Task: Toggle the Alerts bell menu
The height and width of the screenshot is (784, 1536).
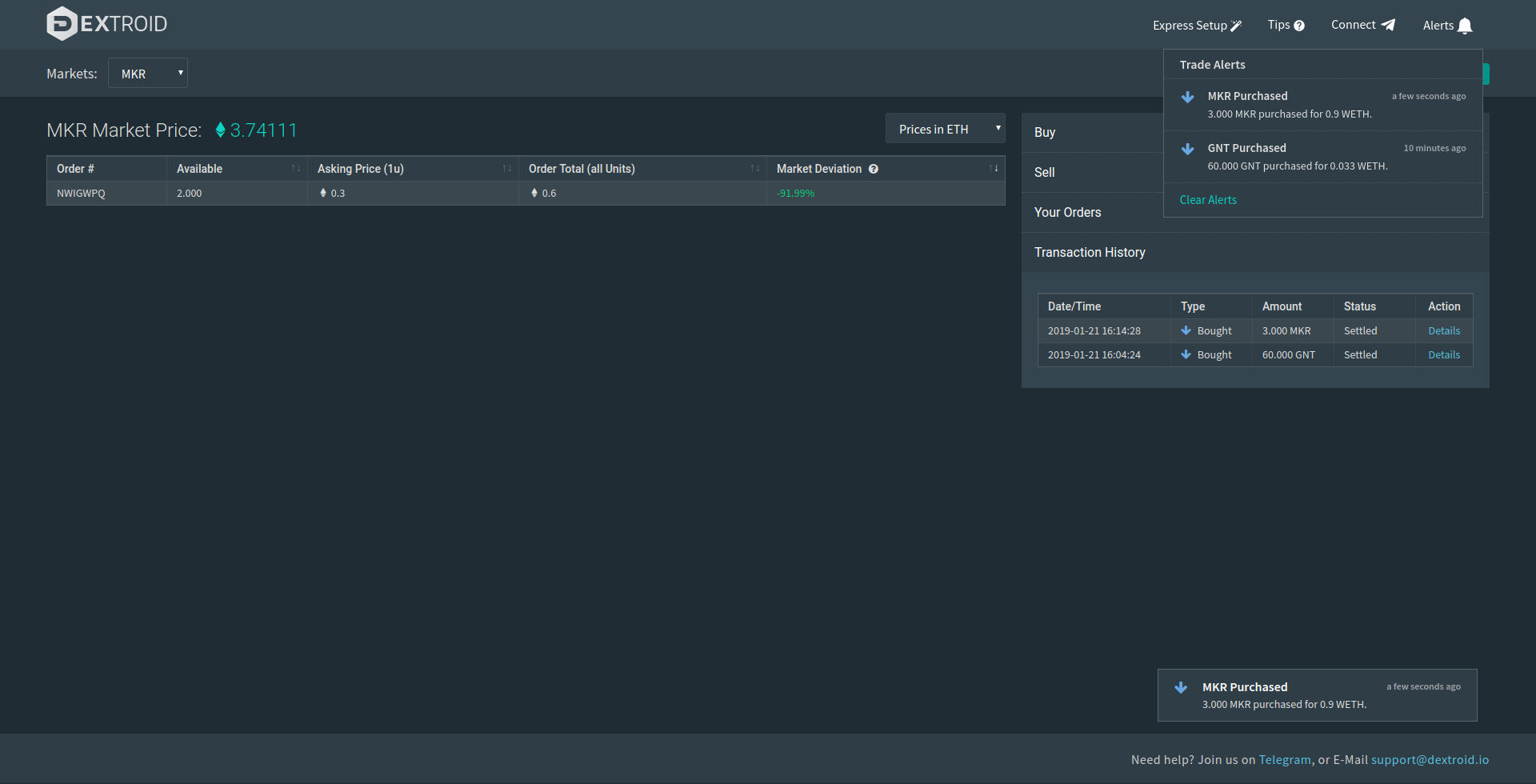Action: [x=1447, y=26]
